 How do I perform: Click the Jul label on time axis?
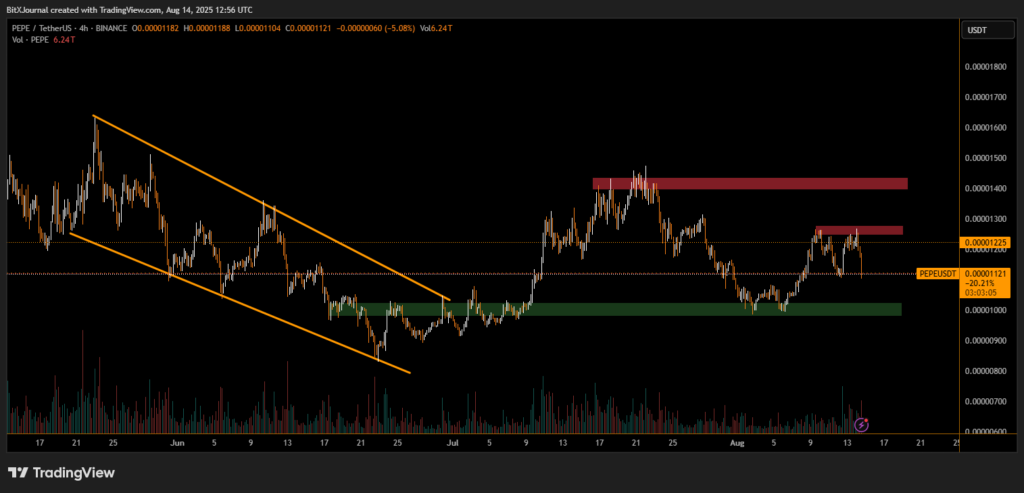coord(452,440)
